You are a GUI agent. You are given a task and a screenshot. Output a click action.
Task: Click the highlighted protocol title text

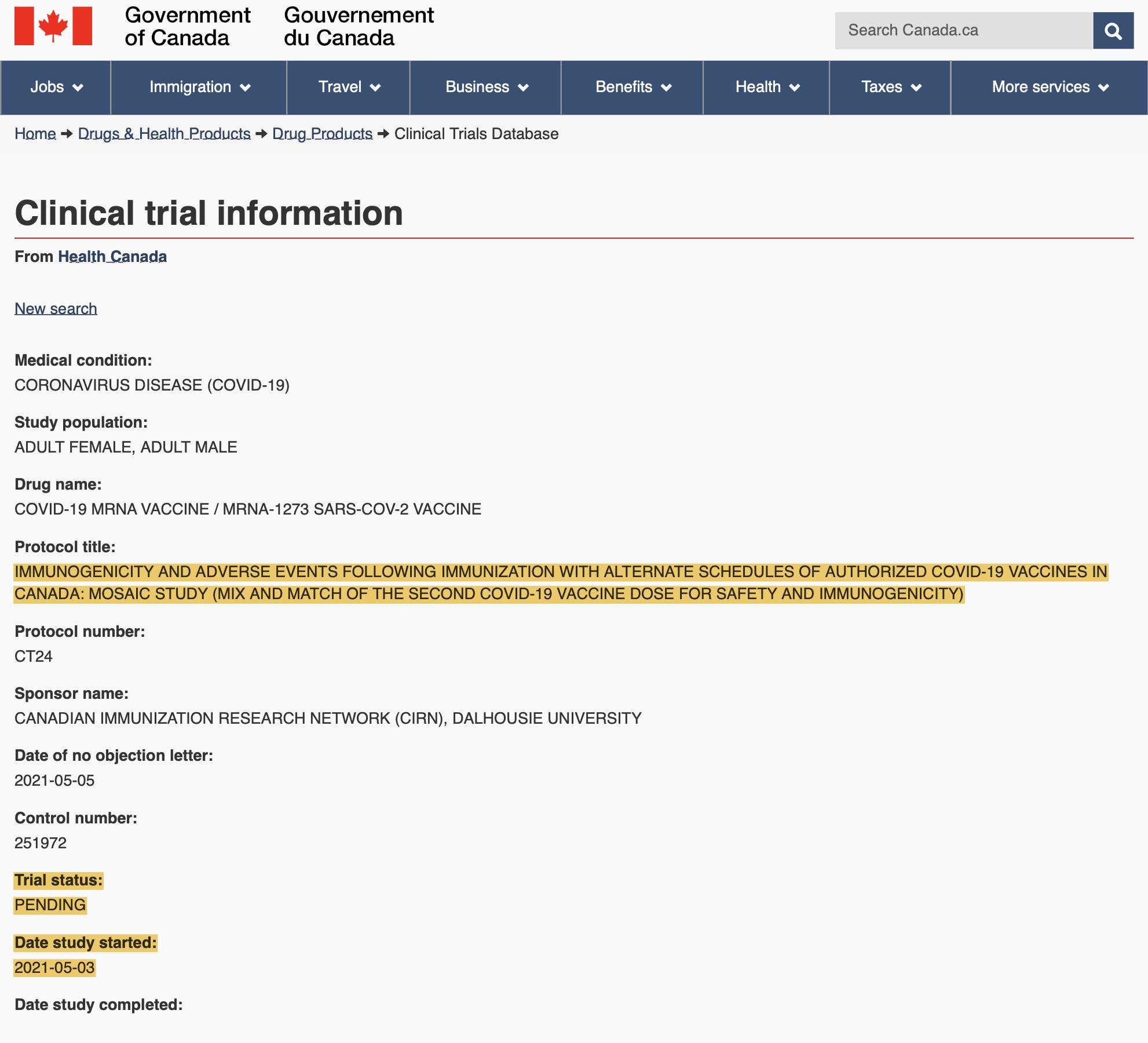[561, 583]
